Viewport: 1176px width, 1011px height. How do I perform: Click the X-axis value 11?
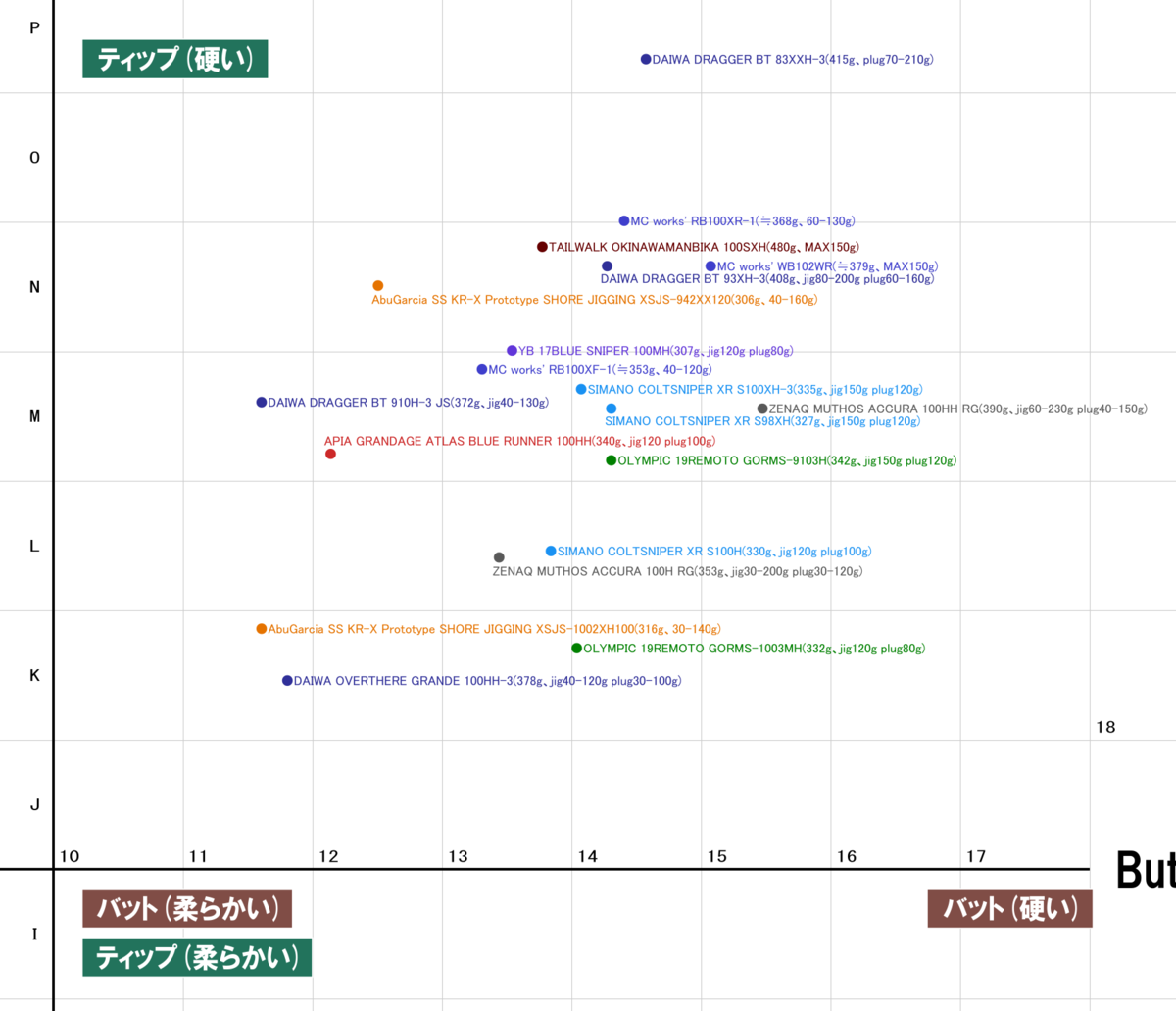pos(198,856)
